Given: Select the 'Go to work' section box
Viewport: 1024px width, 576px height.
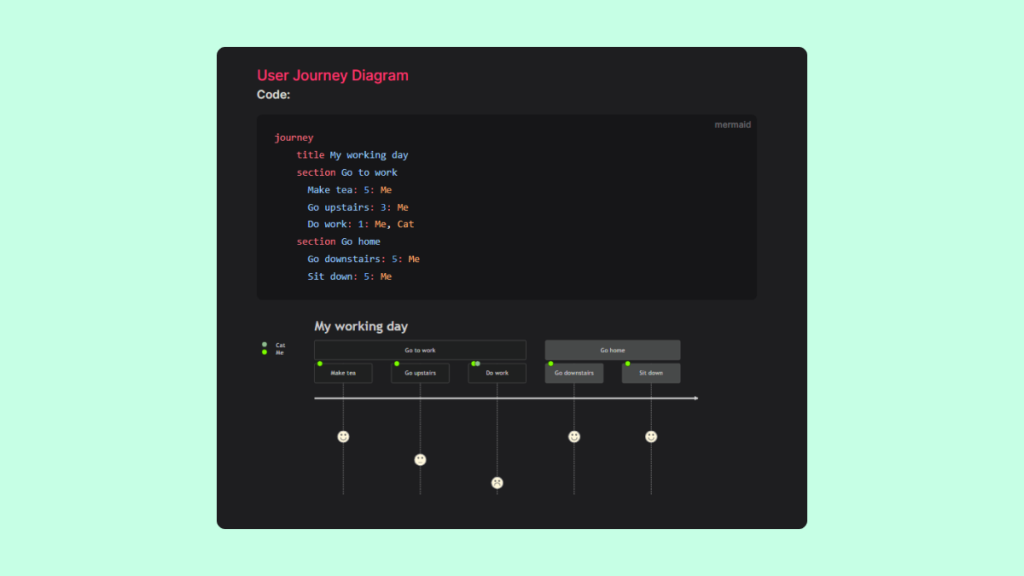Looking at the screenshot, I should pyautogui.click(x=420, y=350).
